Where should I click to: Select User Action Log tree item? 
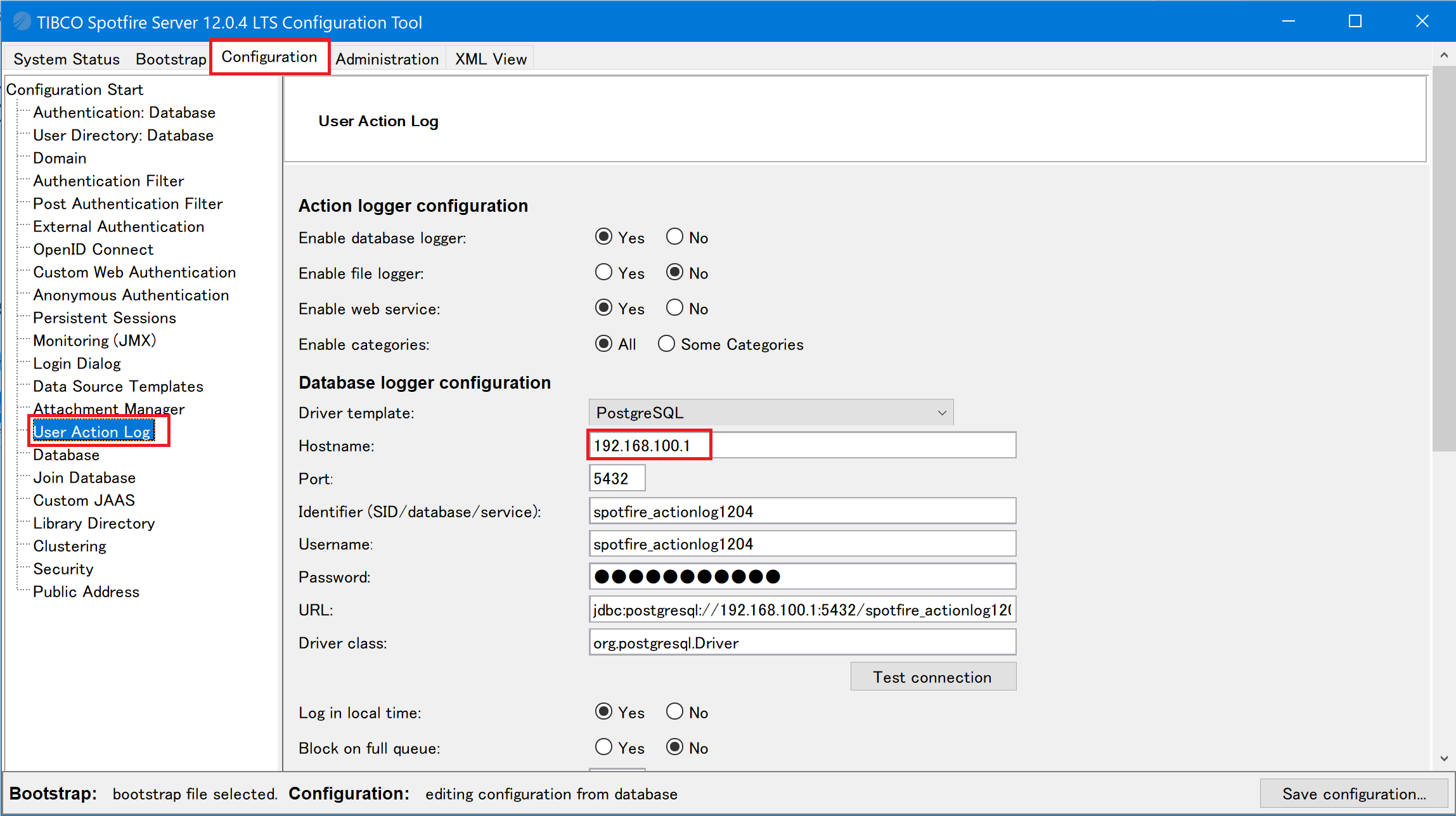(93, 432)
